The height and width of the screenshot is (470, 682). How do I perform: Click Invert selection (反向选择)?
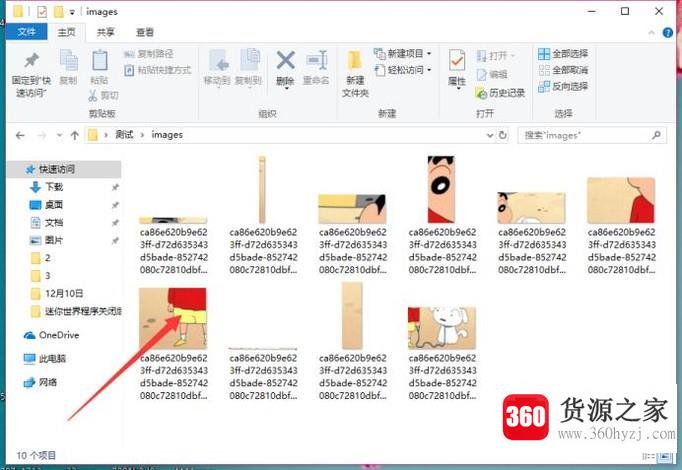pos(563,87)
